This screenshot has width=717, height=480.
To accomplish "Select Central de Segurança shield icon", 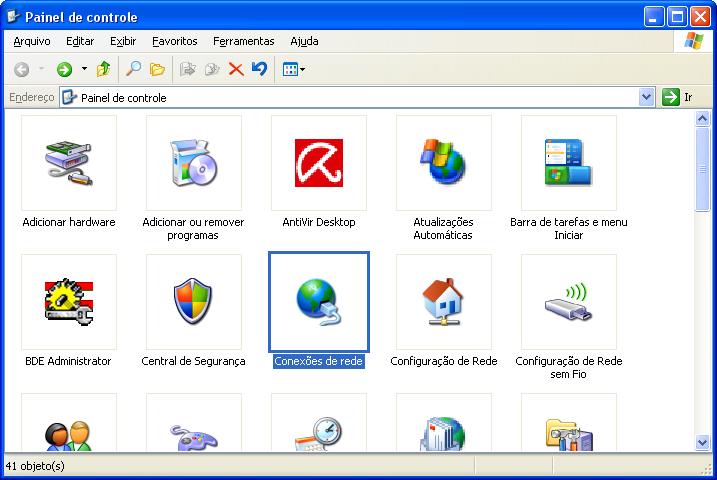I will click(194, 302).
